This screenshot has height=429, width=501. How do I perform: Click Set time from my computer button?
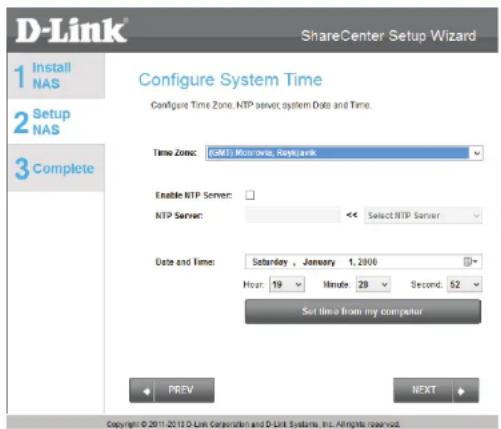[x=363, y=311]
